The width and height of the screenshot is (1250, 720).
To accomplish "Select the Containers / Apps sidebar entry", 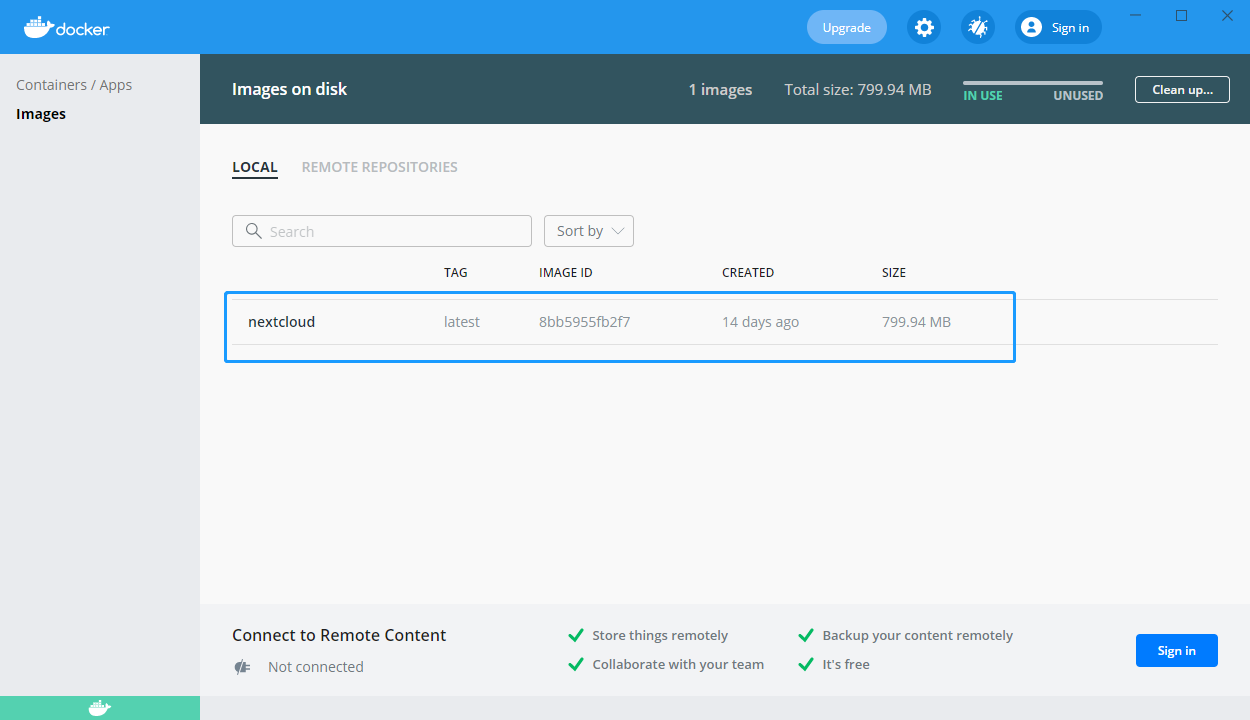I will 72,84.
